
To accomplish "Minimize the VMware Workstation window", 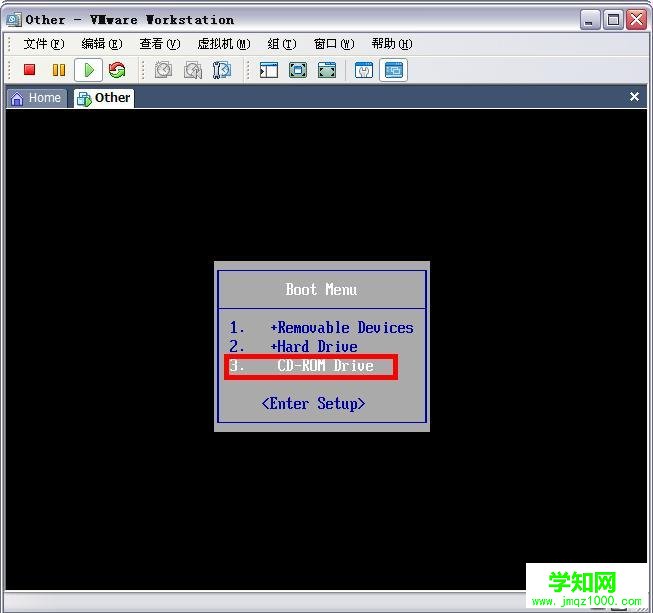I will pyautogui.click(x=589, y=20).
